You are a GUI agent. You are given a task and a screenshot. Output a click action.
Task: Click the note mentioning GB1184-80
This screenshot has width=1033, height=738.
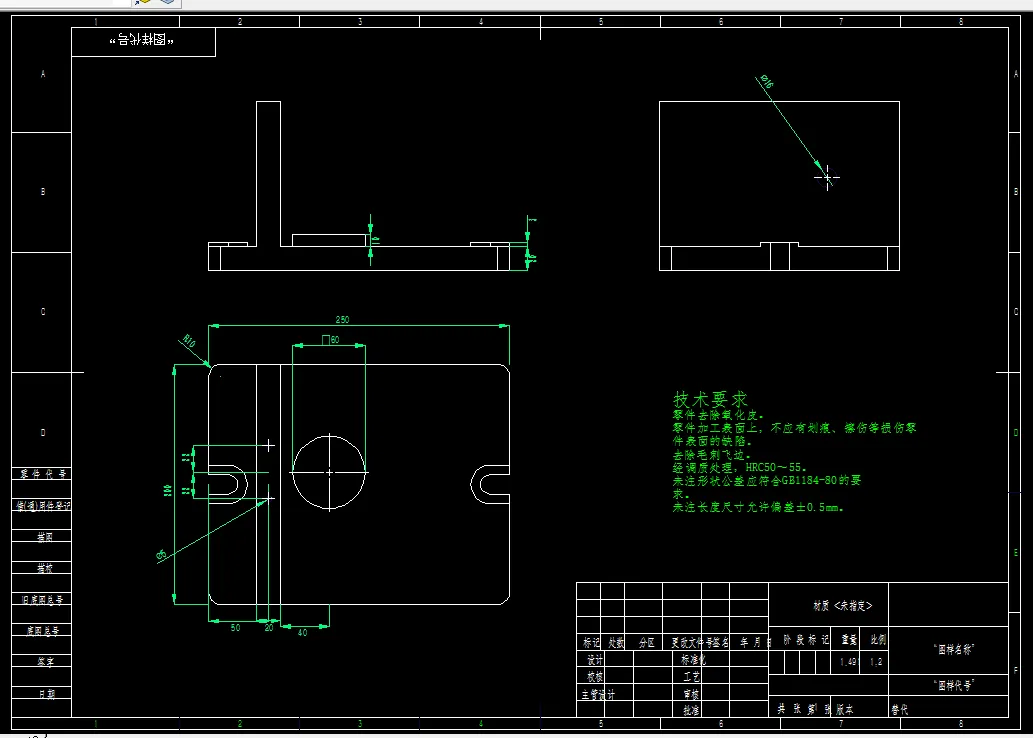767,487
